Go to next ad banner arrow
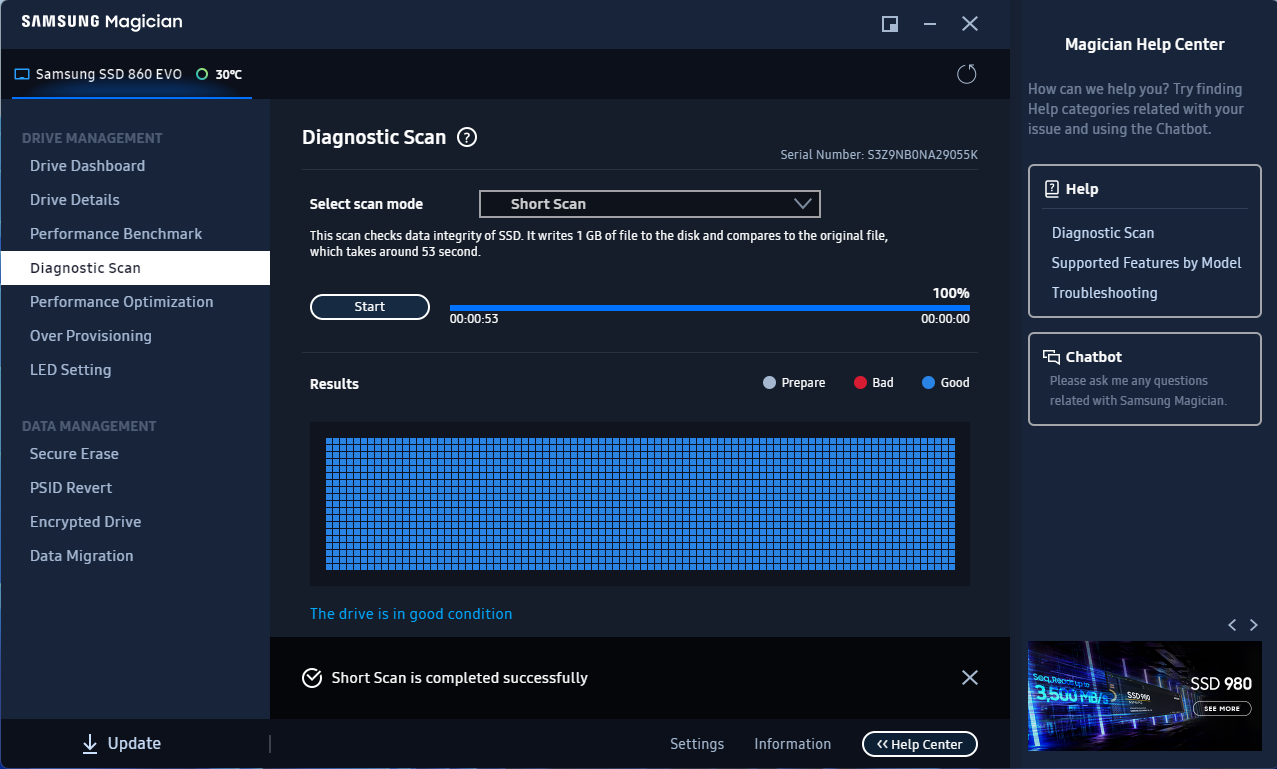The height and width of the screenshot is (769, 1277). [1253, 625]
